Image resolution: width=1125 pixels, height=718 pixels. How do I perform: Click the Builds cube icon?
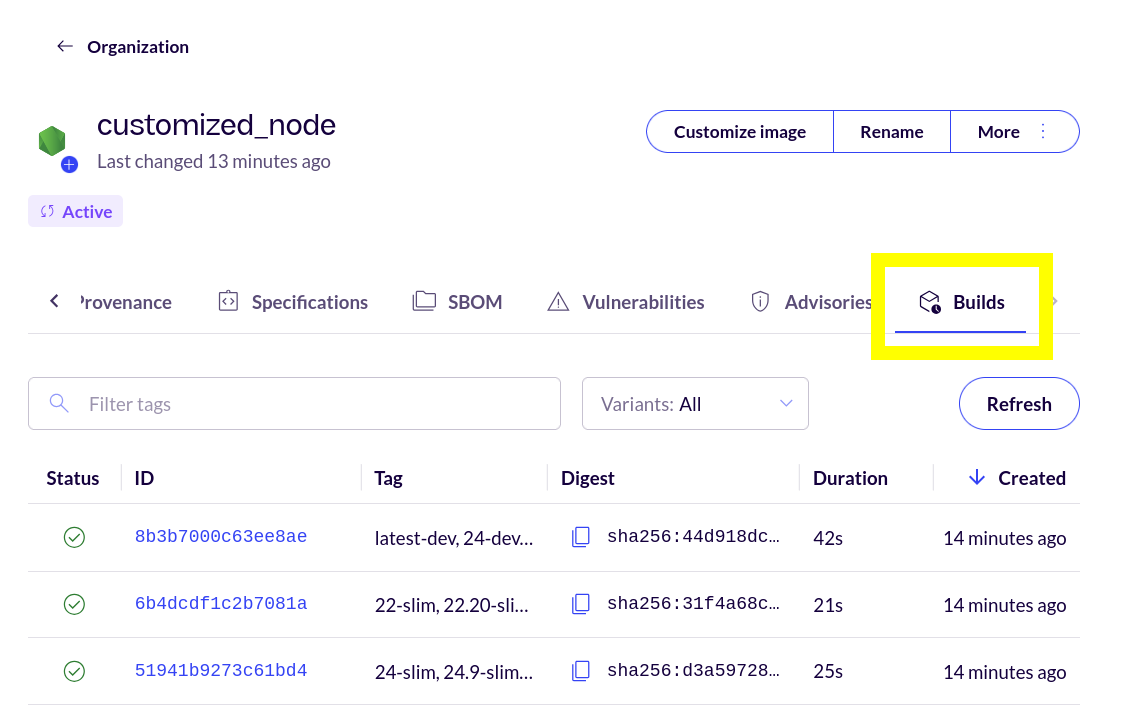(931, 301)
